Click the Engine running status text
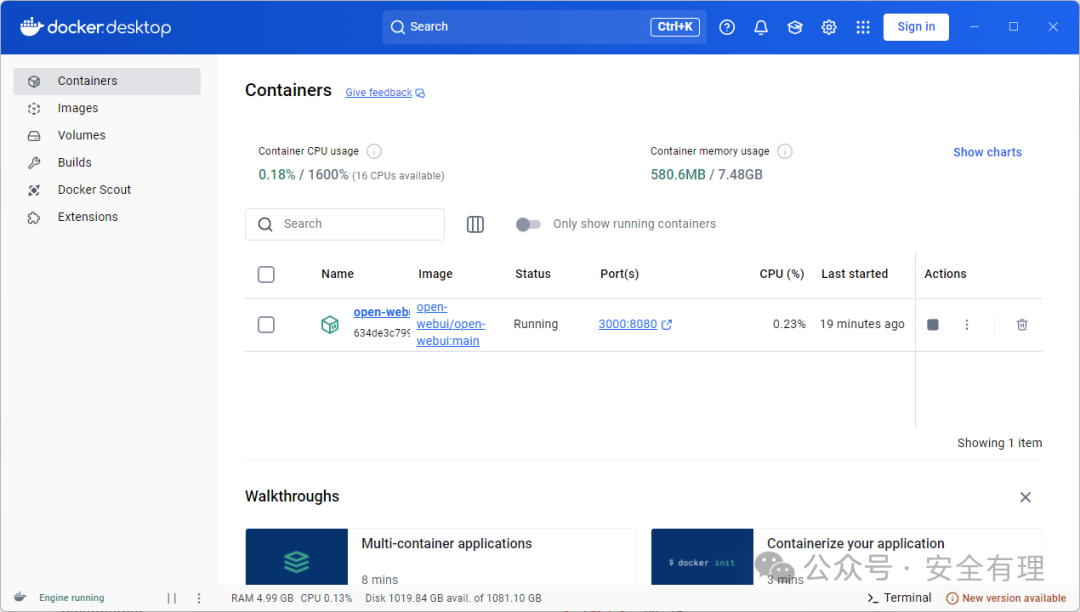 72,598
